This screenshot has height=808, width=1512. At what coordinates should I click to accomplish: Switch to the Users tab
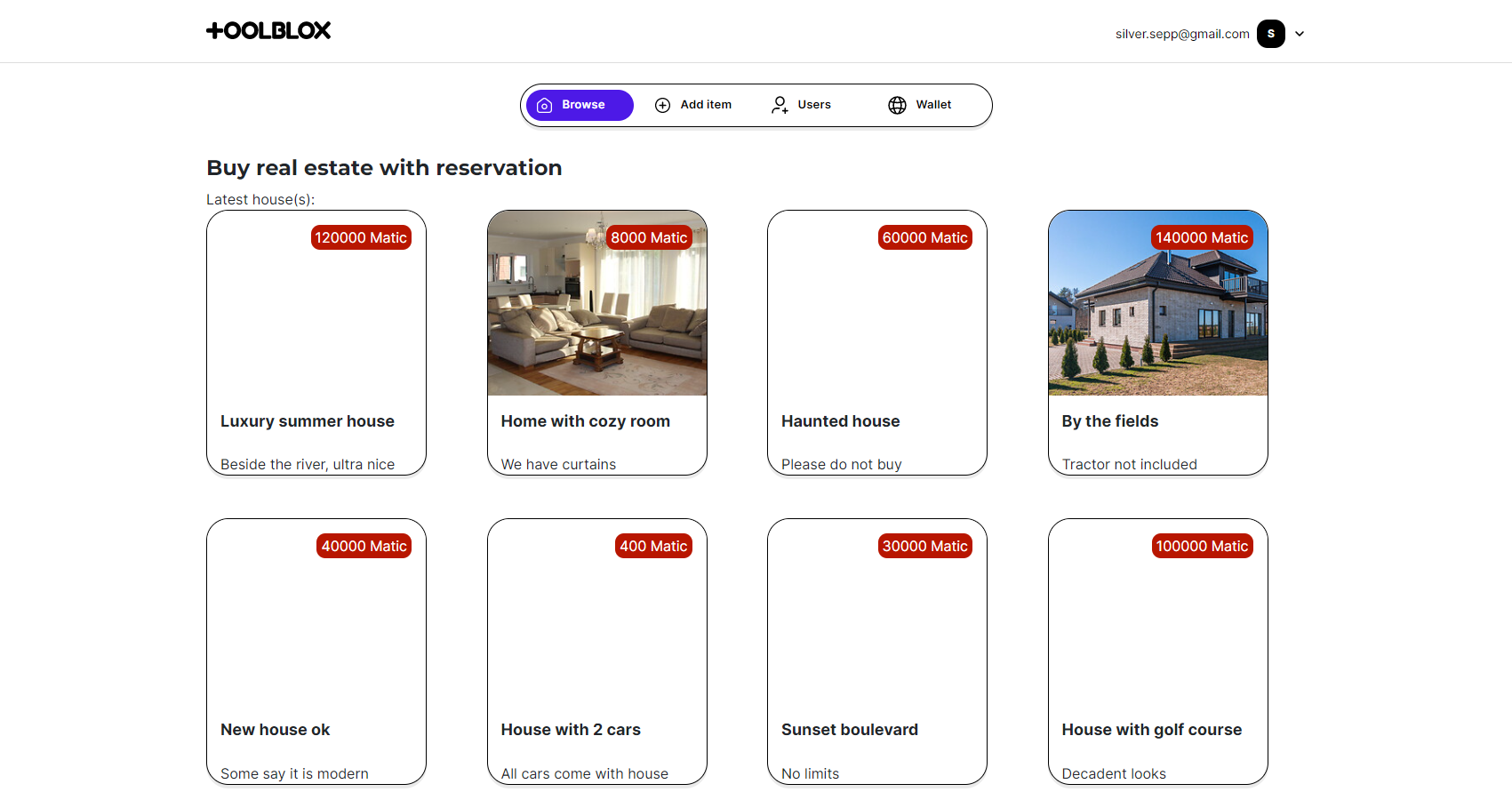(802, 105)
